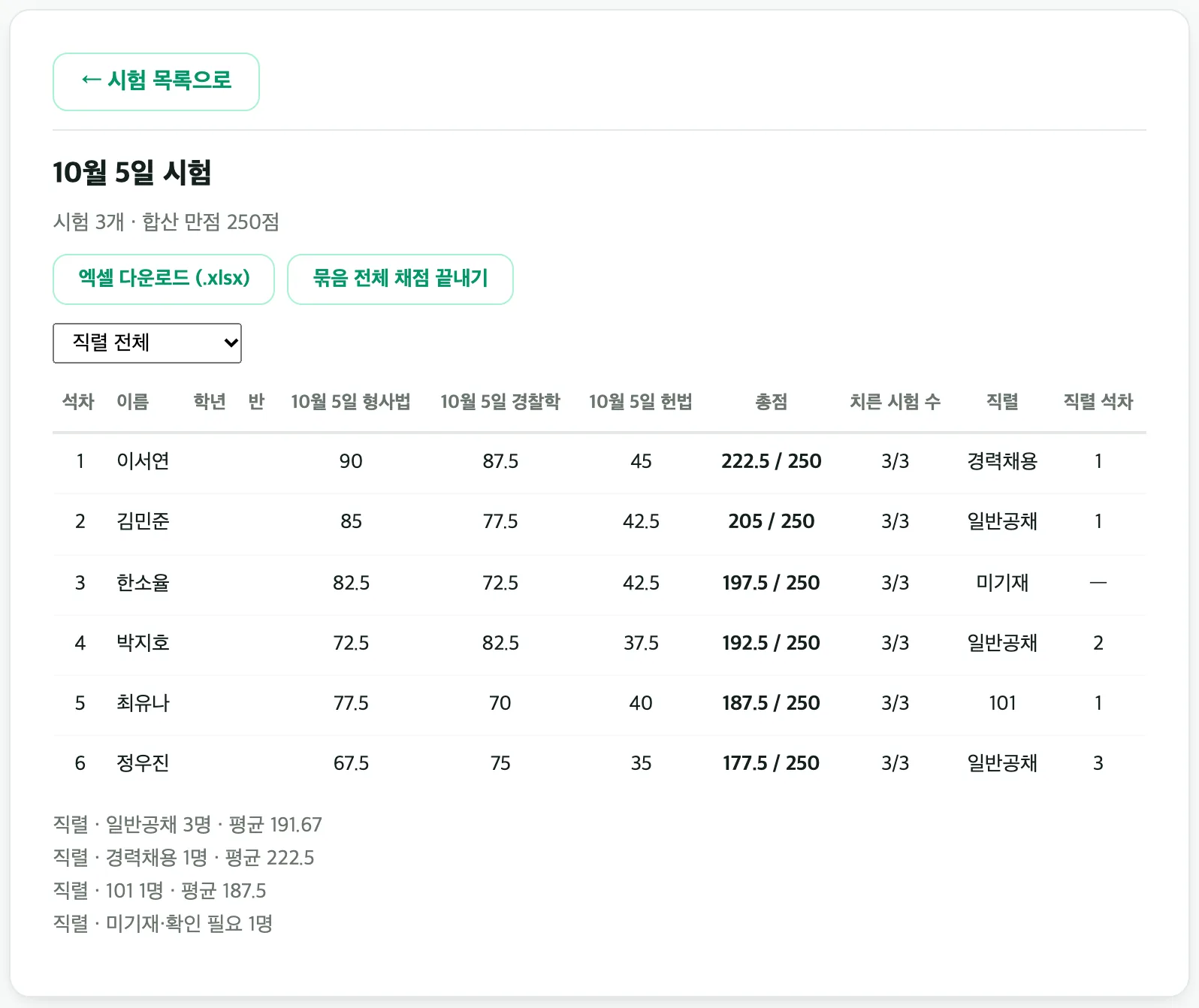
Task: Click the 직렬 석차 column header
Action: pyautogui.click(x=1098, y=402)
